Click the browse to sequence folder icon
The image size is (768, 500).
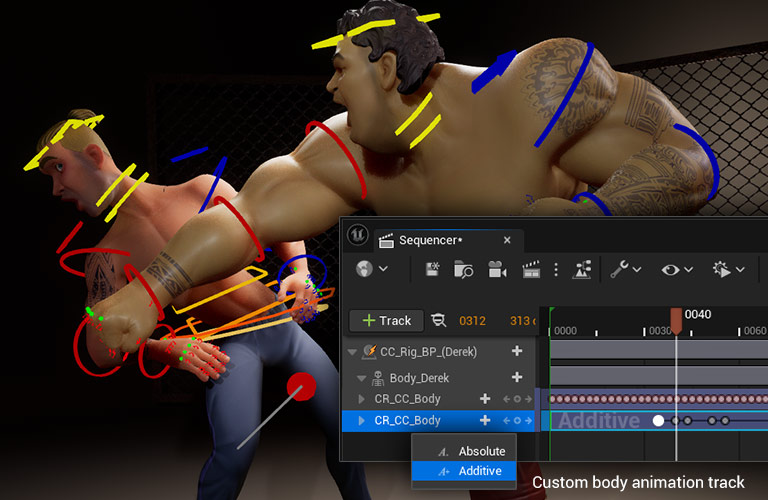point(463,269)
